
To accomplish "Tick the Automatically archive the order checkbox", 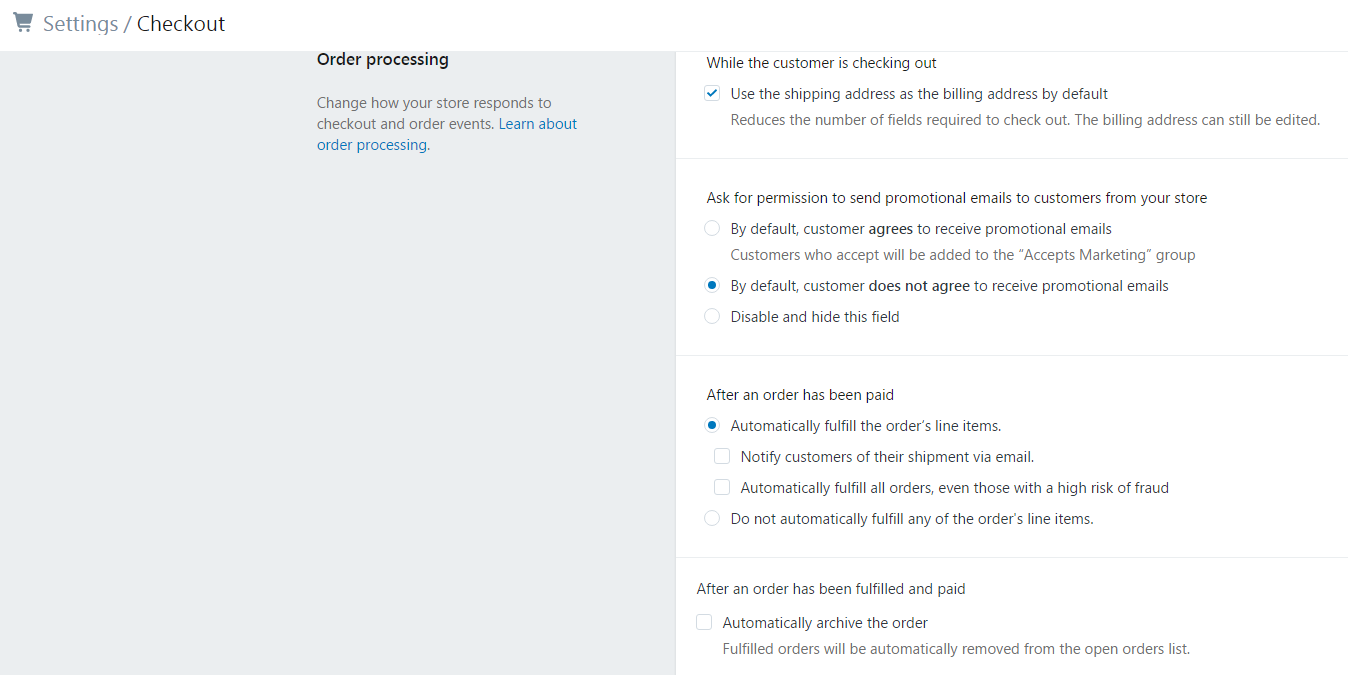I will click(x=704, y=623).
